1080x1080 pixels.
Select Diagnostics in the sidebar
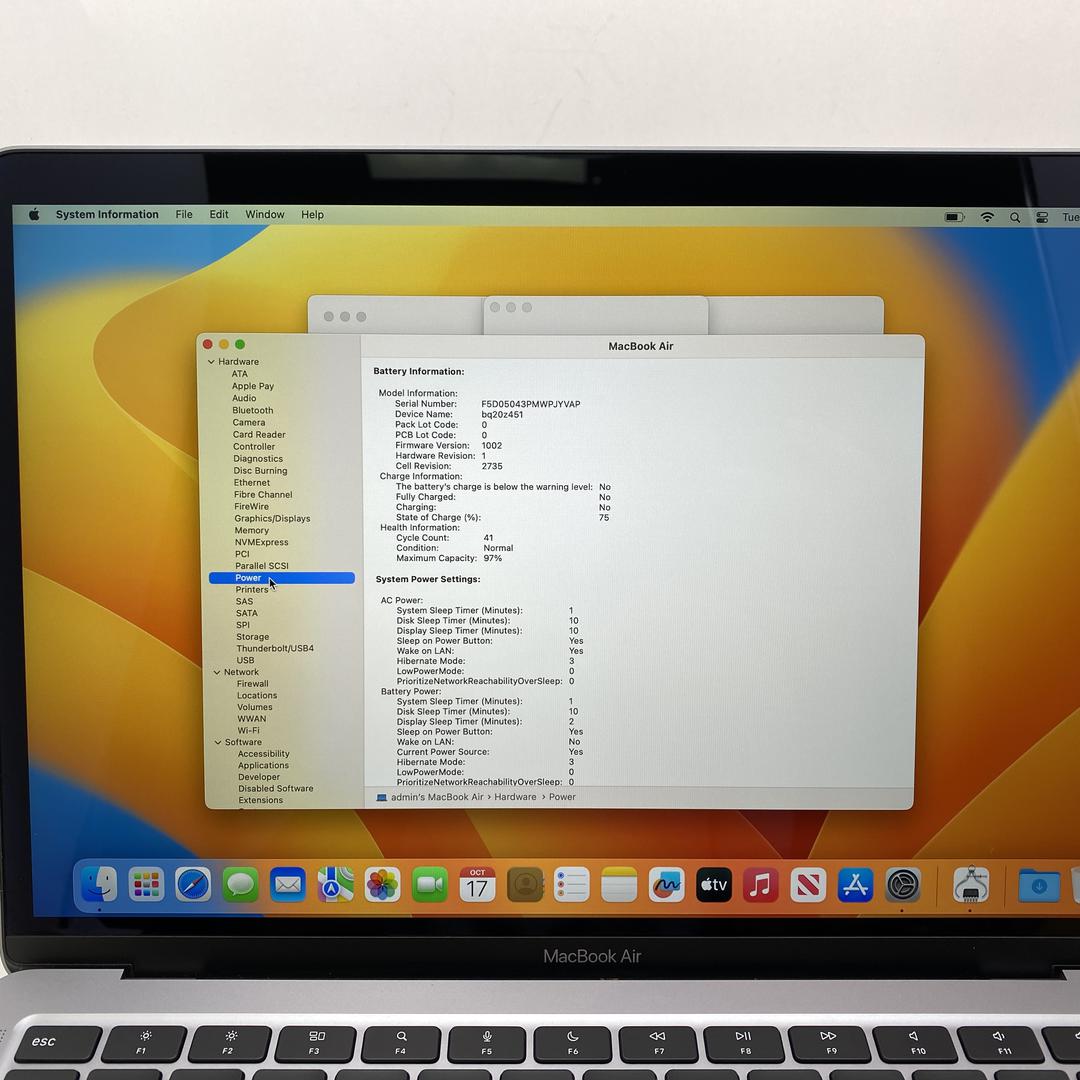[258, 459]
